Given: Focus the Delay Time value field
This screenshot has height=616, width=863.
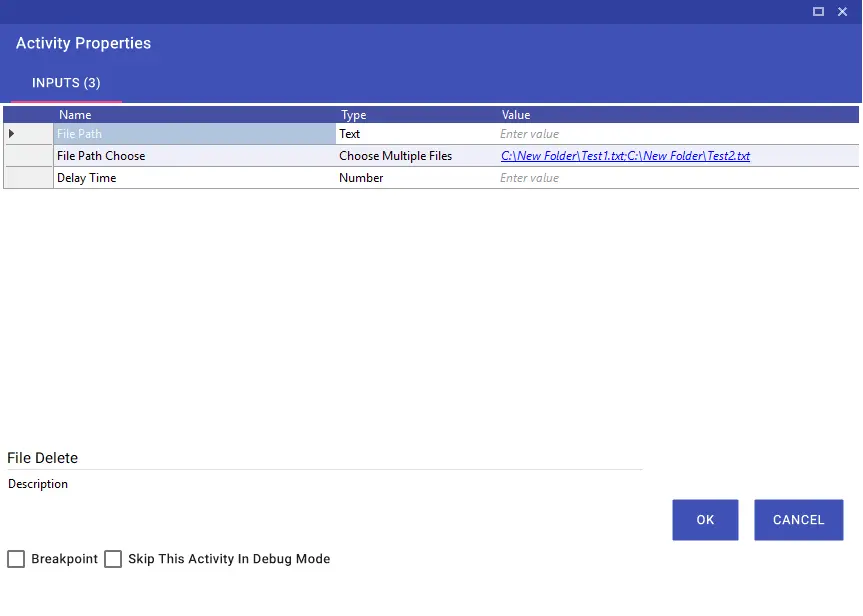Looking at the screenshot, I should tap(678, 178).
